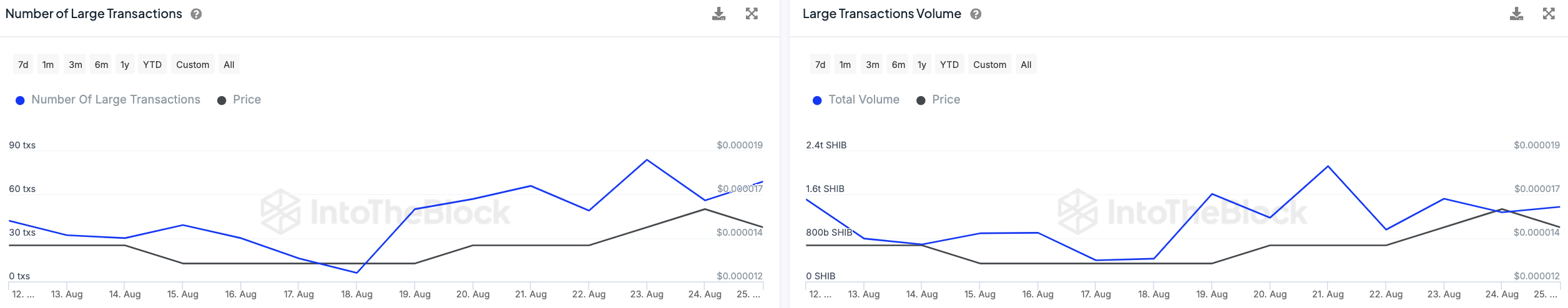Select 1y range in volume chart
This screenshot has width=1568, height=308.
pos(922,64)
